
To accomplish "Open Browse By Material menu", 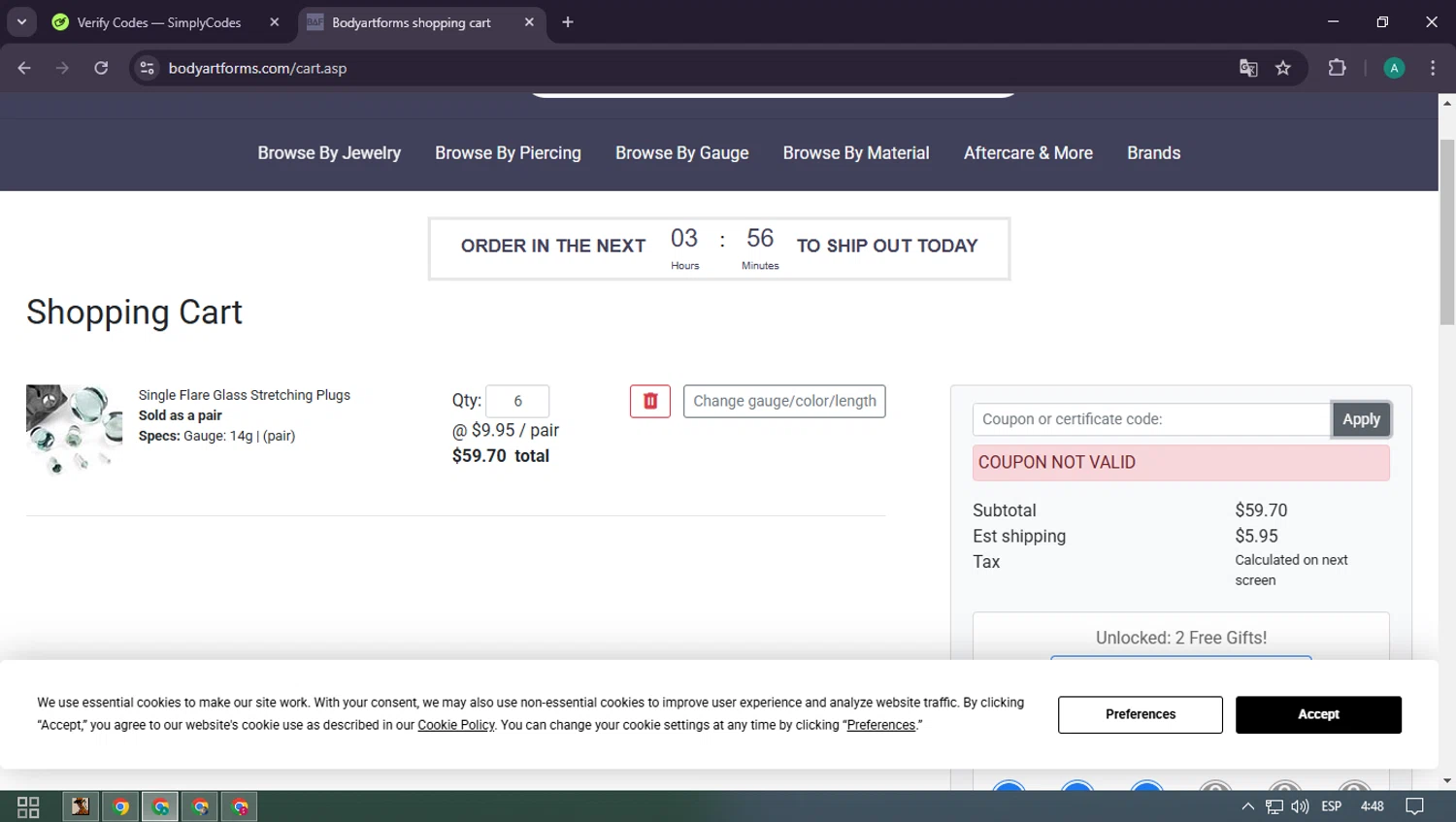I will tap(856, 153).
